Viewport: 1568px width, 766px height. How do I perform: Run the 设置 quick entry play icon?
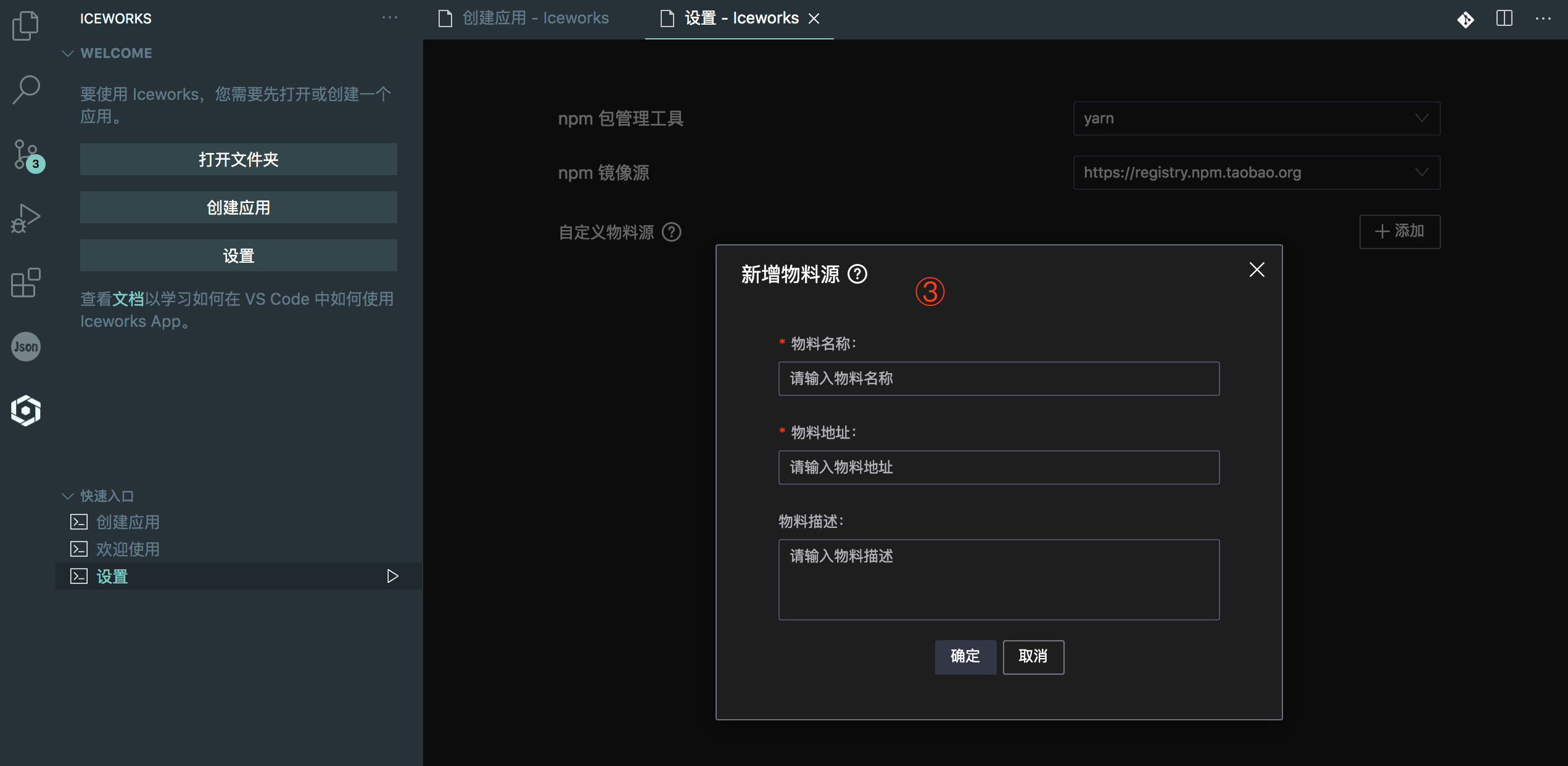point(392,576)
